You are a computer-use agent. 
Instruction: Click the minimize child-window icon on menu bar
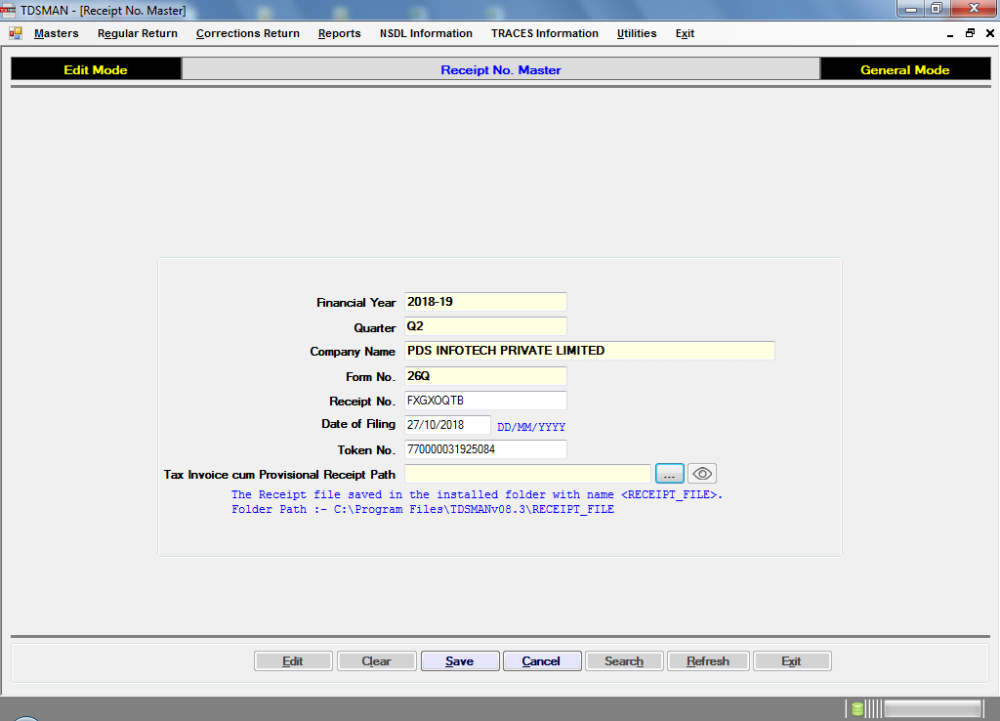(948, 33)
